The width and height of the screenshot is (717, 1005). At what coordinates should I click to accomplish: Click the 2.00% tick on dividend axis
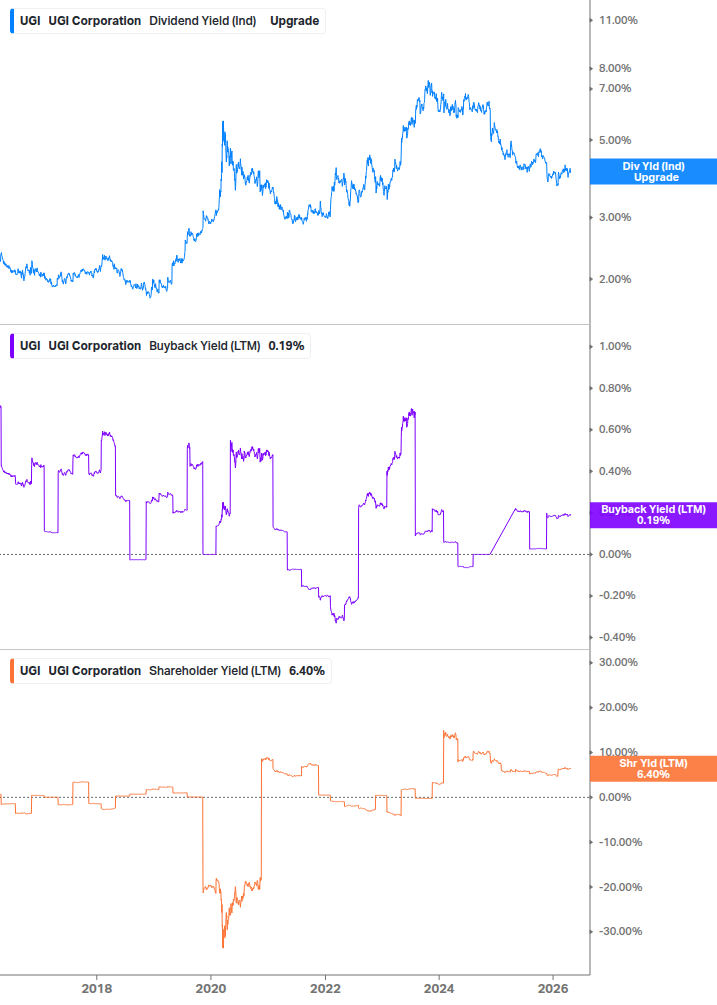click(x=615, y=279)
